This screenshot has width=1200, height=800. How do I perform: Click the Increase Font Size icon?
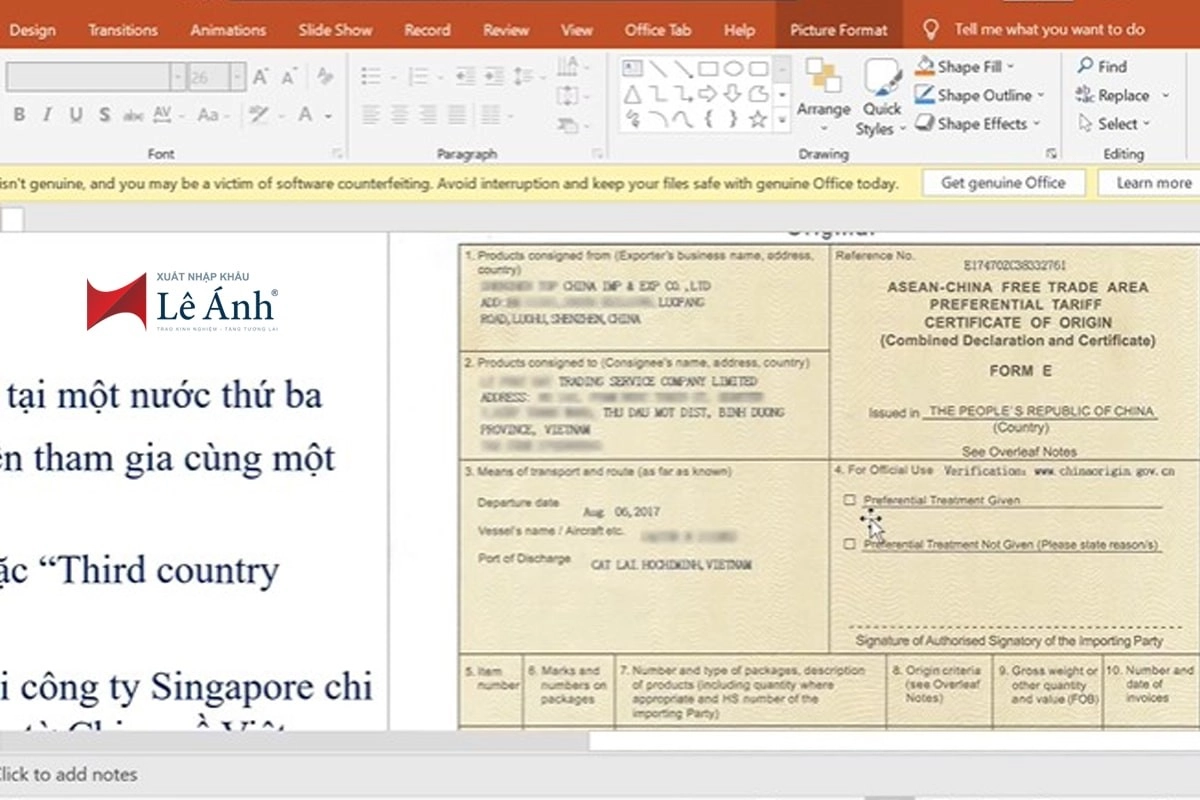click(261, 77)
